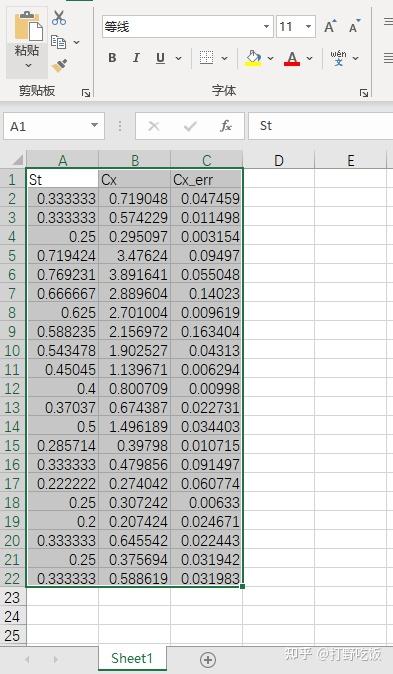
Task: Expand the Name Box dropdown beside A1
Action: tap(94, 126)
